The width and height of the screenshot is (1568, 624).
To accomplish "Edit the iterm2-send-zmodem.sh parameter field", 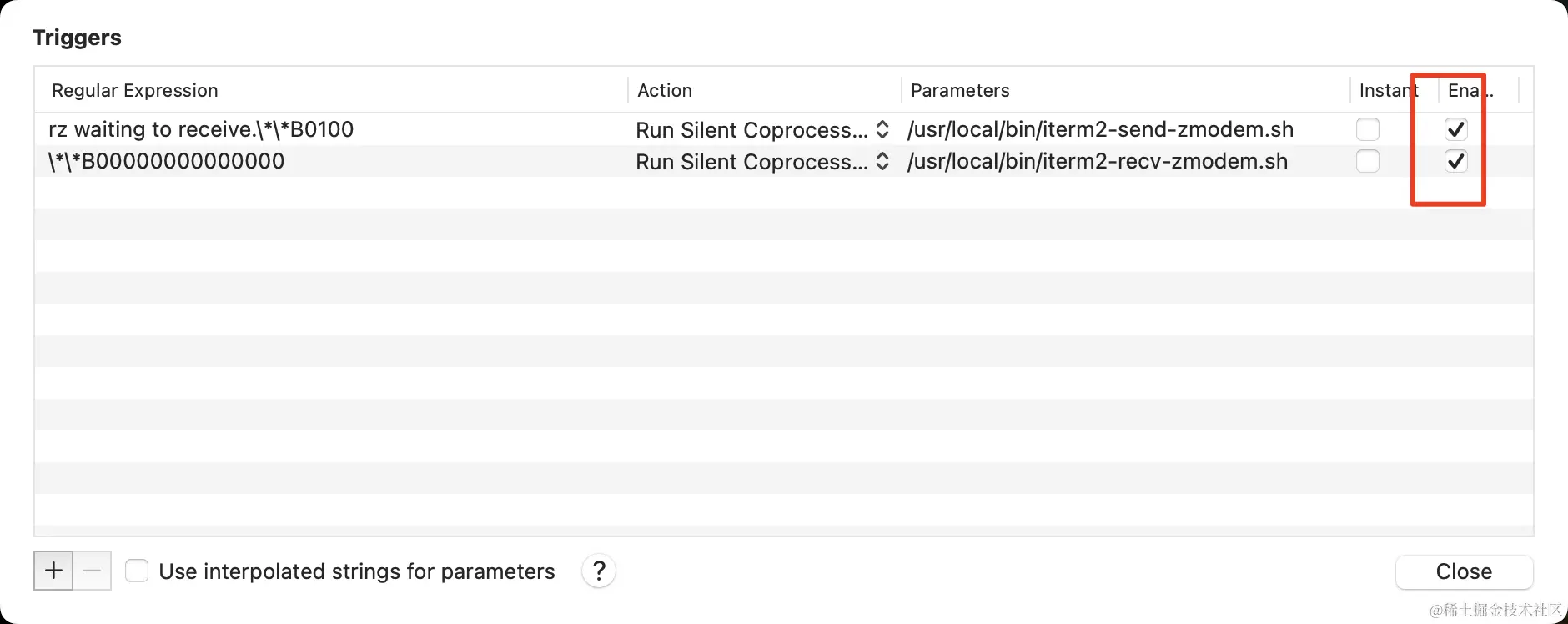I will (x=1100, y=129).
